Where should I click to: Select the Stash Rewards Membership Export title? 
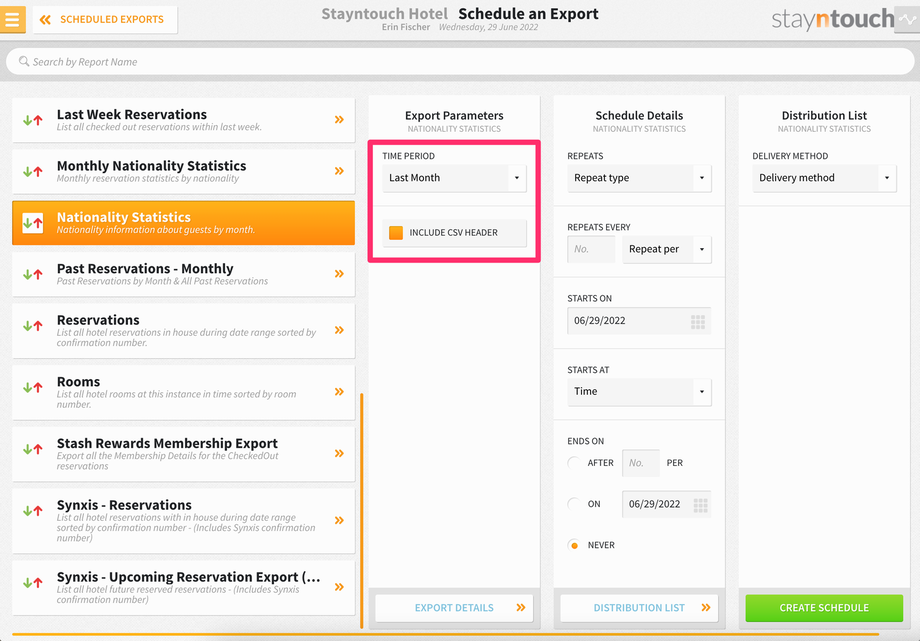tap(167, 444)
